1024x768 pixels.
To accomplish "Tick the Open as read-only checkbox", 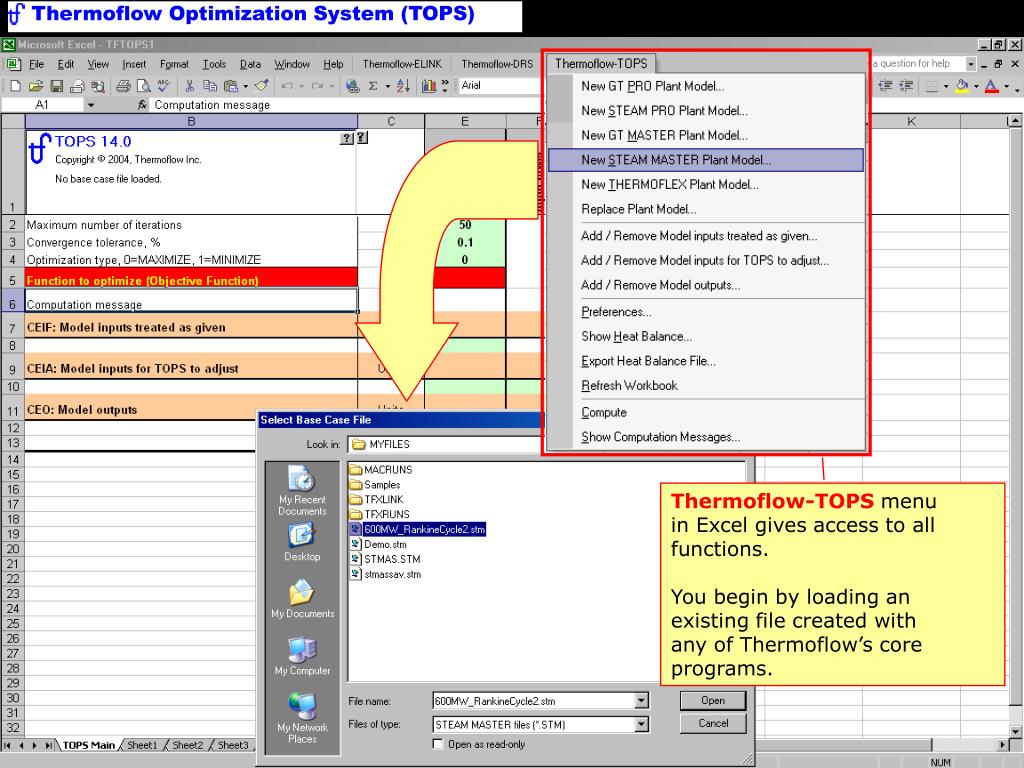I will (438, 744).
